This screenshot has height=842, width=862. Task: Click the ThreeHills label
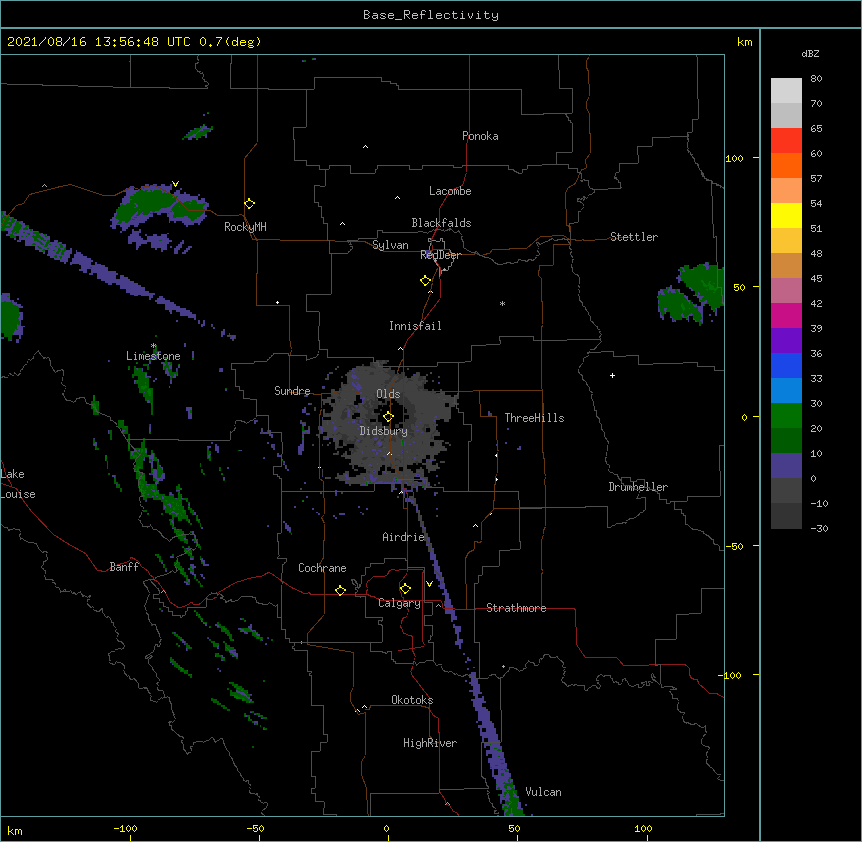(x=534, y=418)
